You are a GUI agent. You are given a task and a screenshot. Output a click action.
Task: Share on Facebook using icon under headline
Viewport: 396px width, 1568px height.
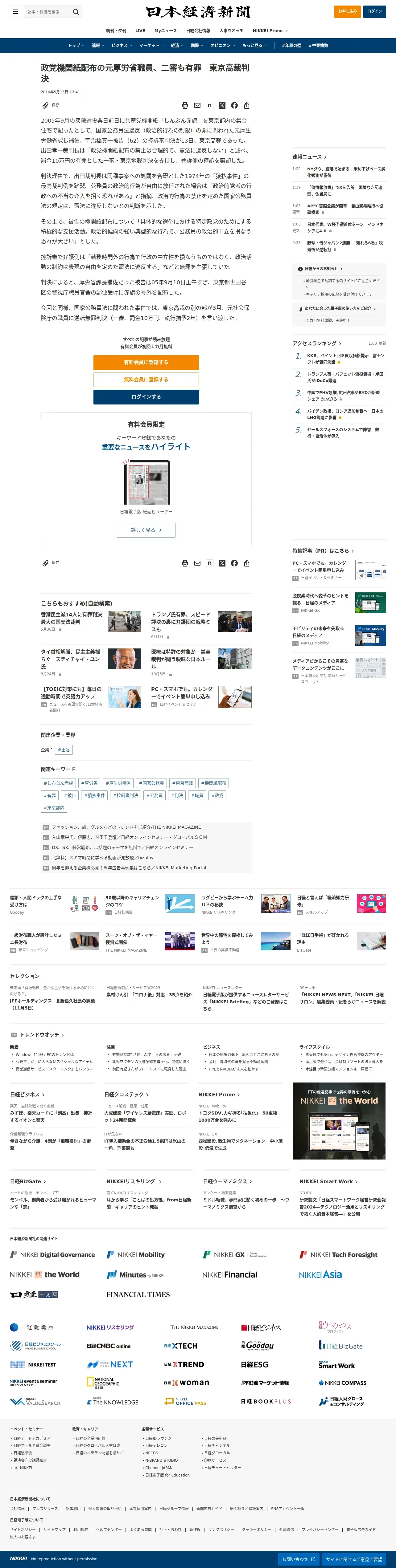pyautogui.click(x=234, y=105)
